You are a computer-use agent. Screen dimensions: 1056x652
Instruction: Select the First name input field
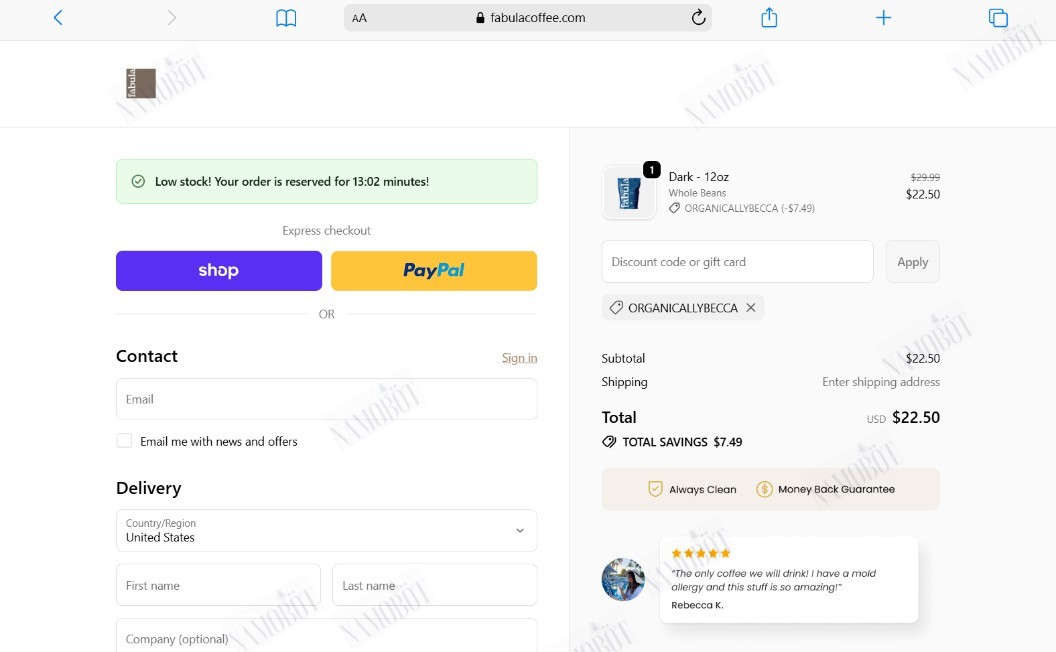pos(218,585)
